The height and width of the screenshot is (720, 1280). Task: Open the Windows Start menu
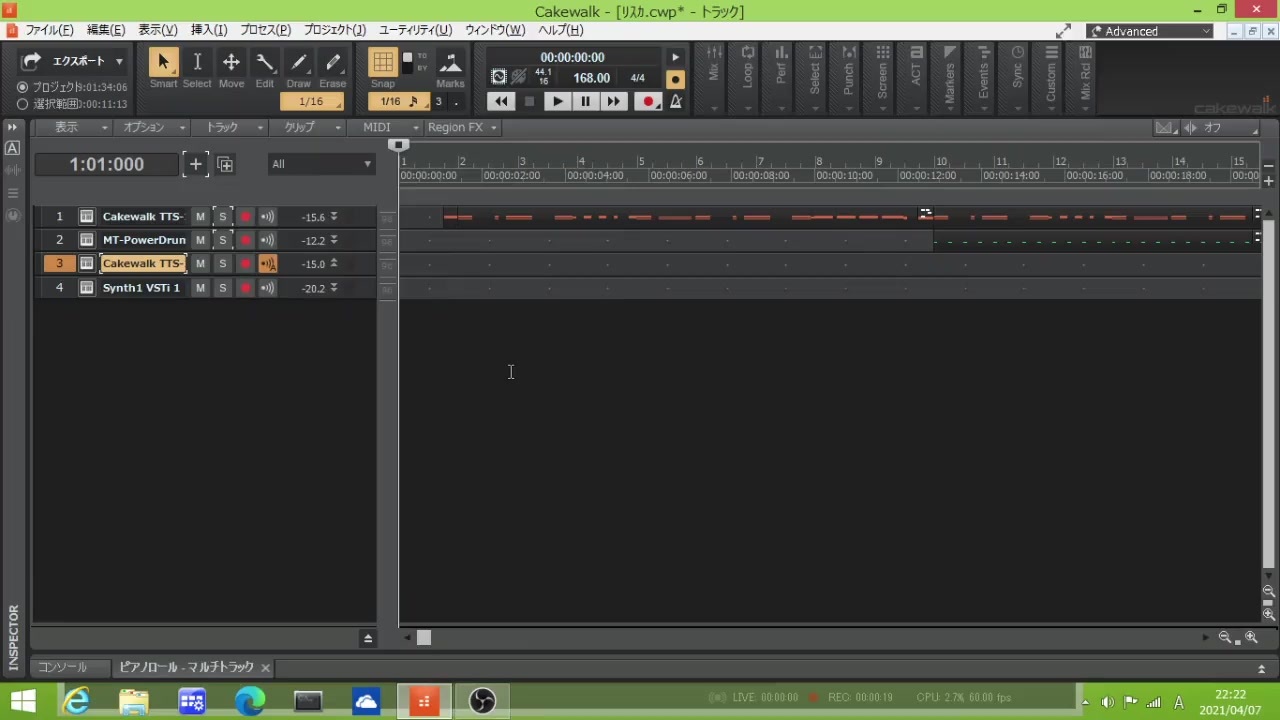(x=23, y=701)
